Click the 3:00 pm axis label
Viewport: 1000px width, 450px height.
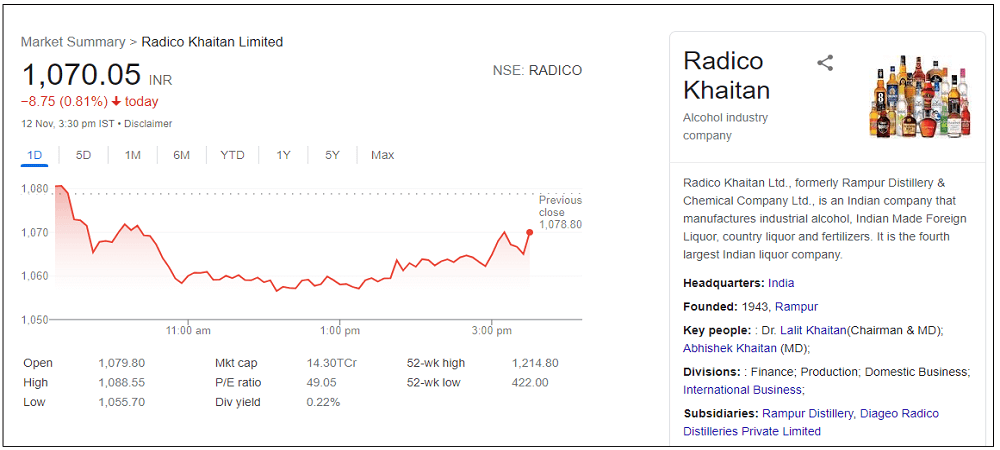[492, 331]
